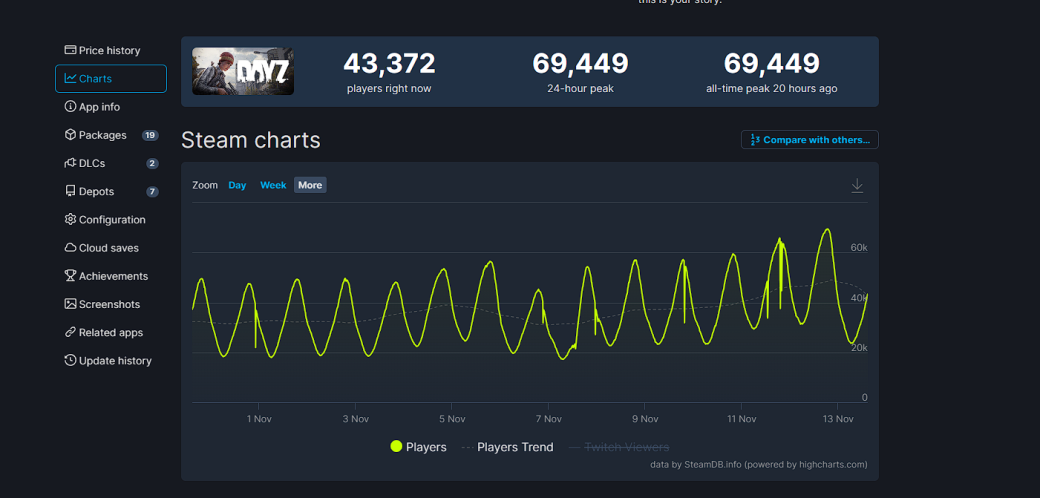The height and width of the screenshot is (498, 1040).
Task: Click the 7 Nov axis label
Action: pyautogui.click(x=549, y=419)
